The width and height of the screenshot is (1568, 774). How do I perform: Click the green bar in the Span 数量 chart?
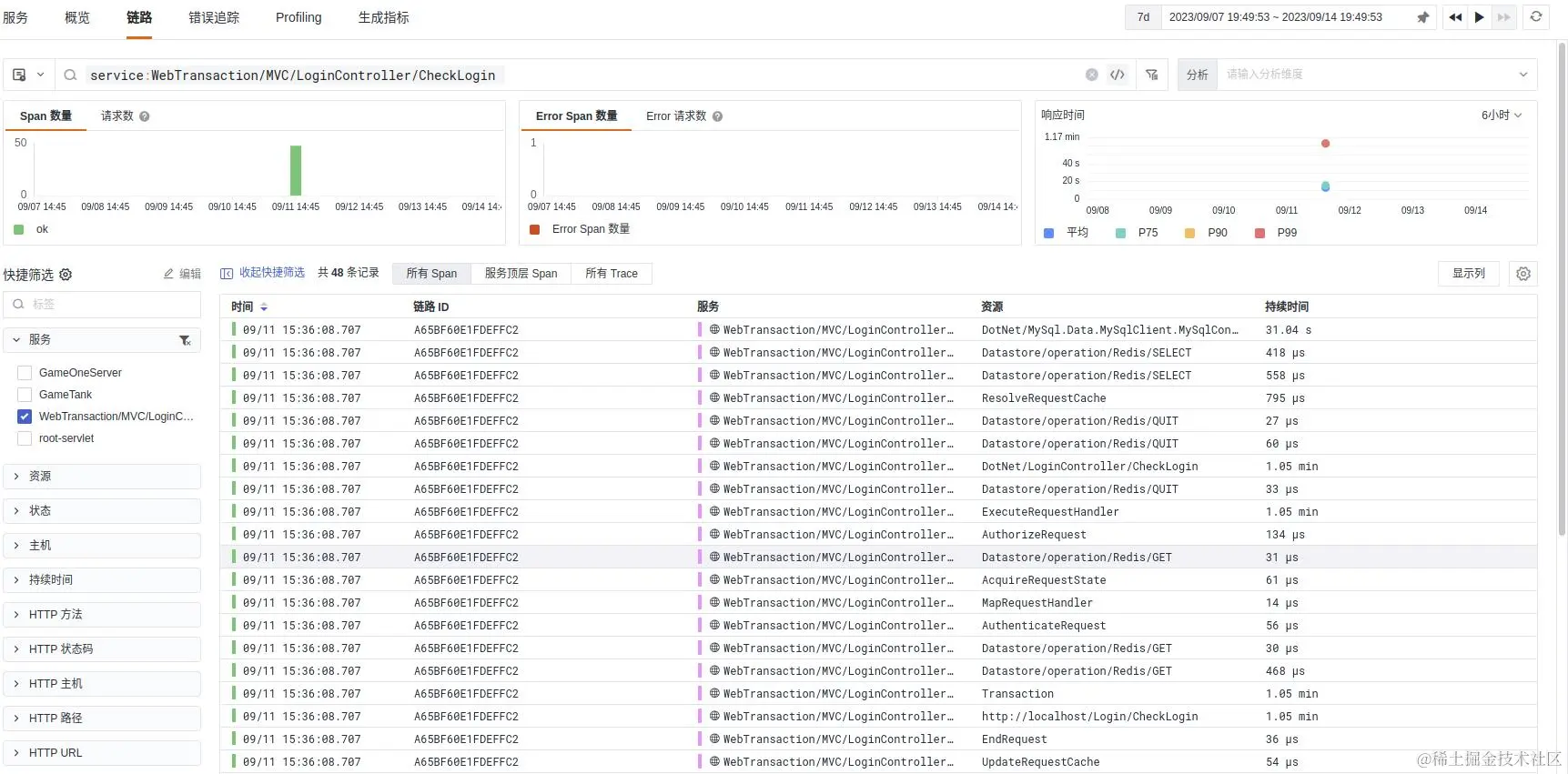point(296,170)
